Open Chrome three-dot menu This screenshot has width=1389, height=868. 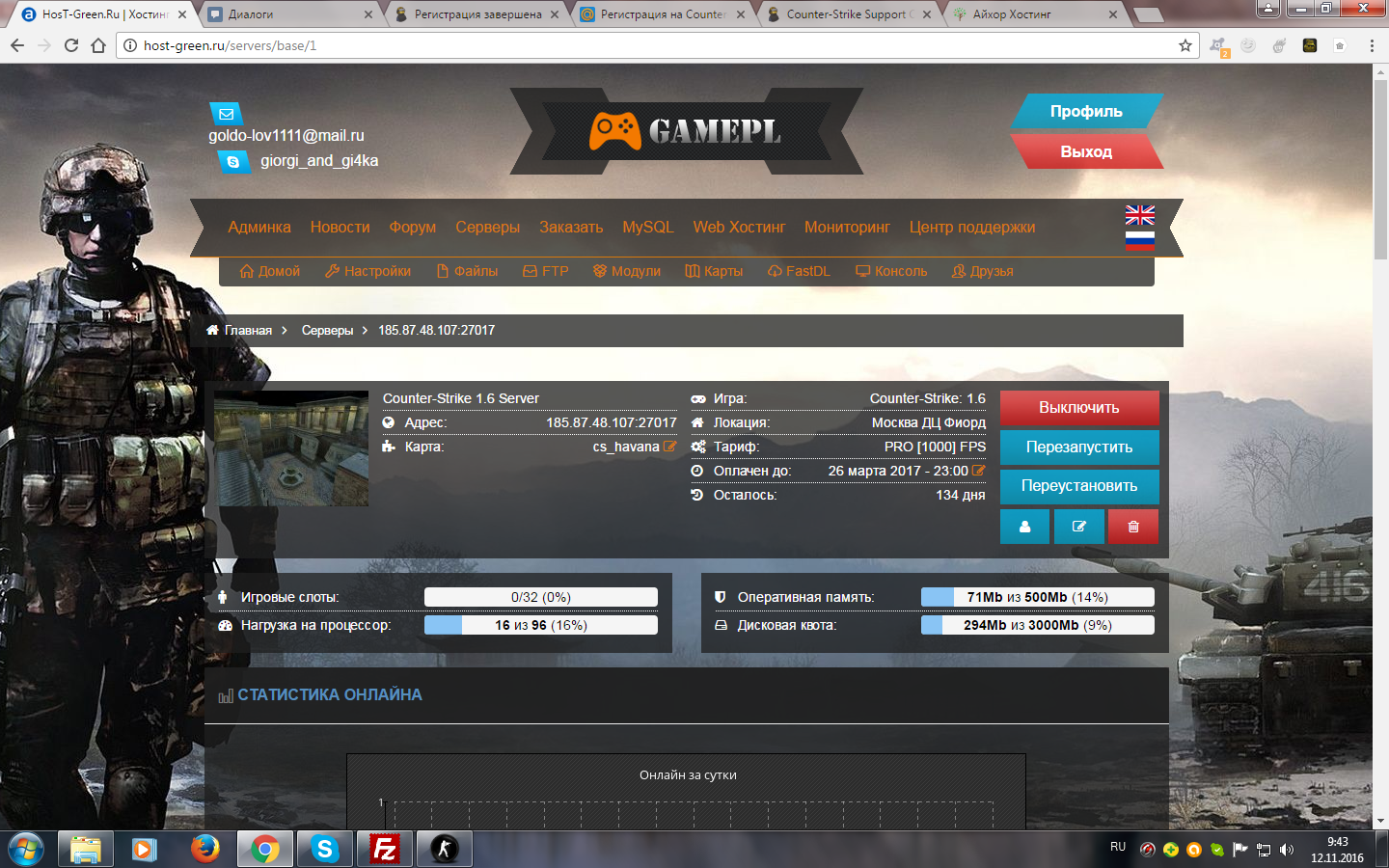[x=1372, y=45]
